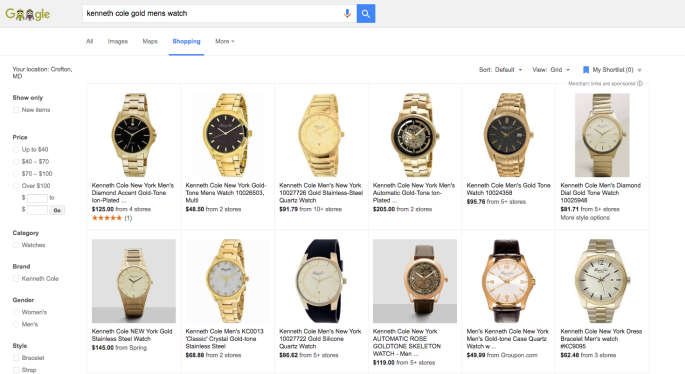Viewport: 685px width, 374px height.
Task: Click the Google logo
Action: tap(28, 14)
